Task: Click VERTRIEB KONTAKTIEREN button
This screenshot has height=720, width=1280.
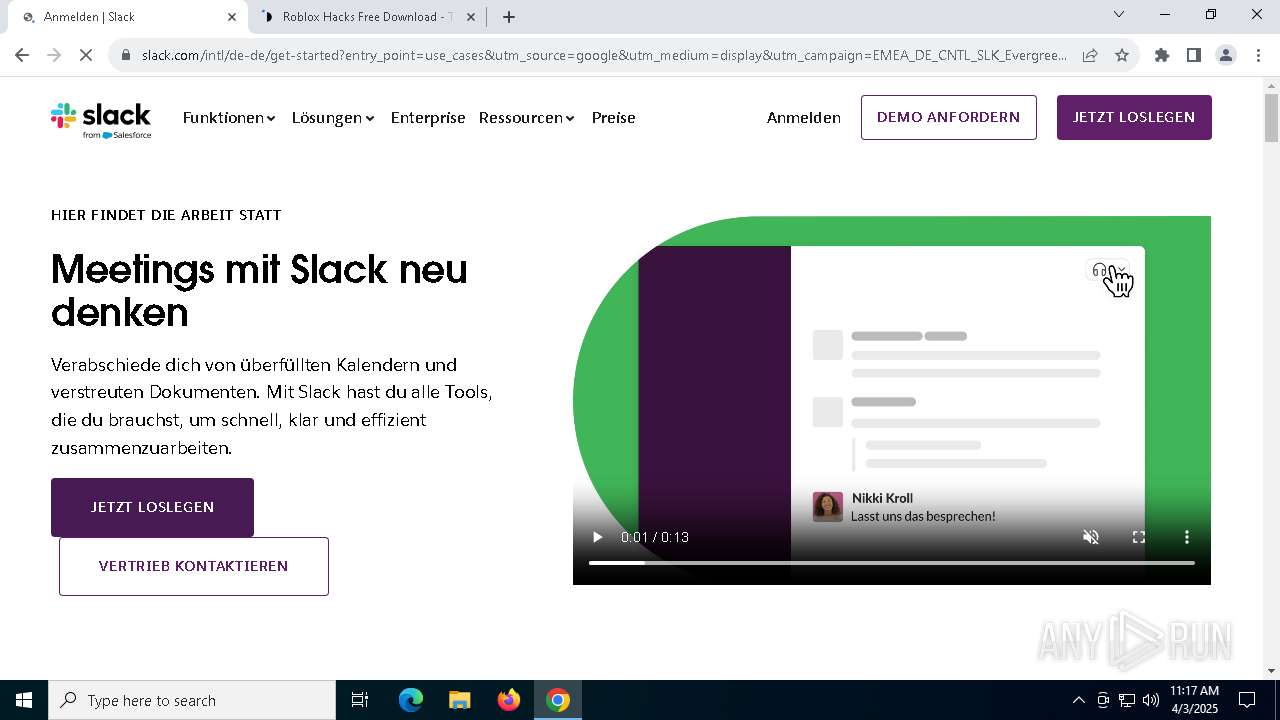Action: [194, 566]
